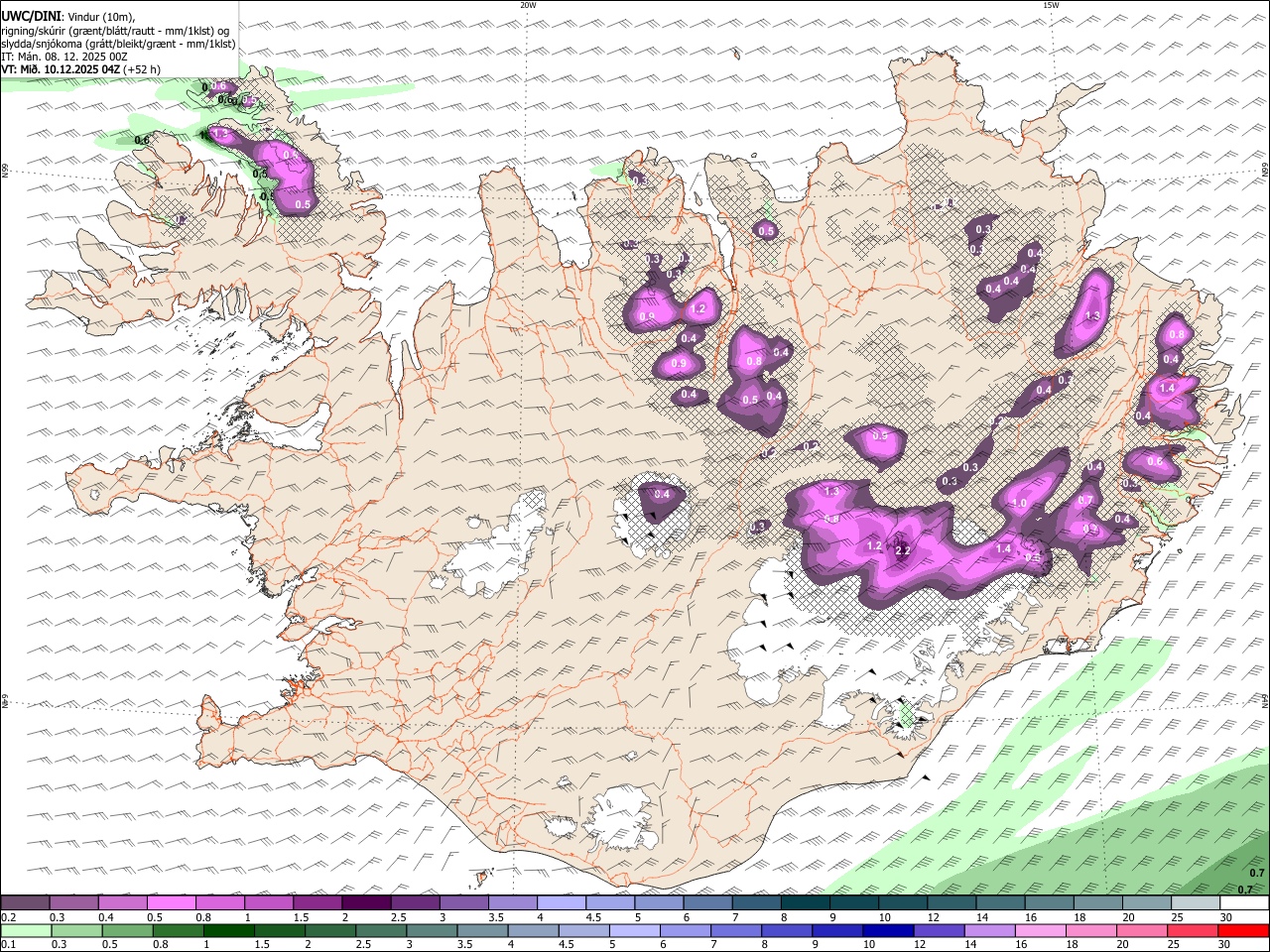Screen dimensions: 1270x952
Task: Click the slydda/snjókoma legend description line
Action: pyautogui.click(x=118, y=44)
